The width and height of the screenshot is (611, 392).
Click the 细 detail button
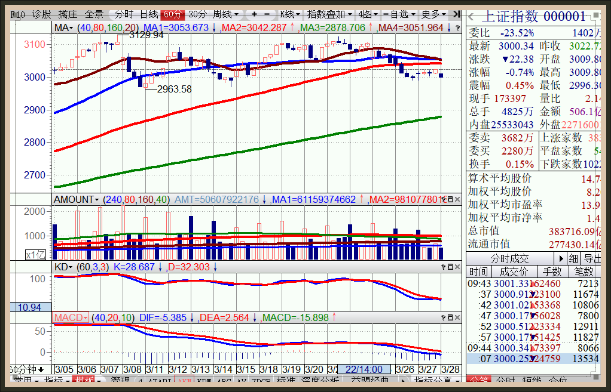(x=573, y=258)
